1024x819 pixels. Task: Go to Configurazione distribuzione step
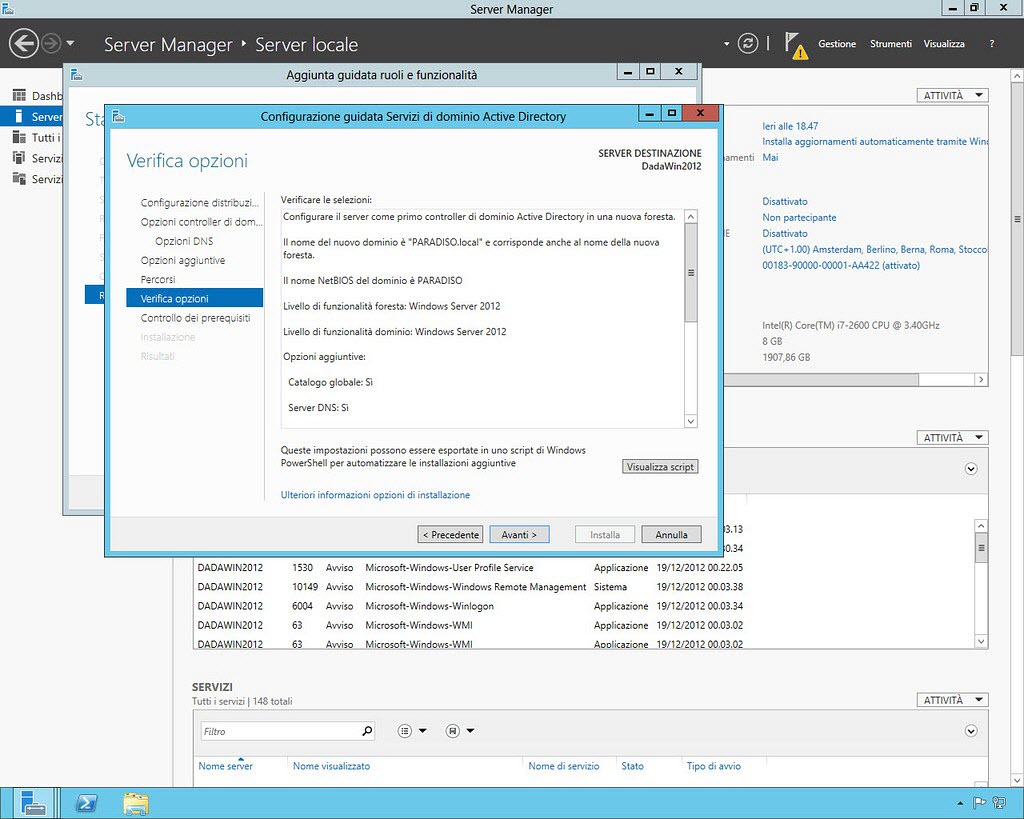pyautogui.click(x=199, y=202)
